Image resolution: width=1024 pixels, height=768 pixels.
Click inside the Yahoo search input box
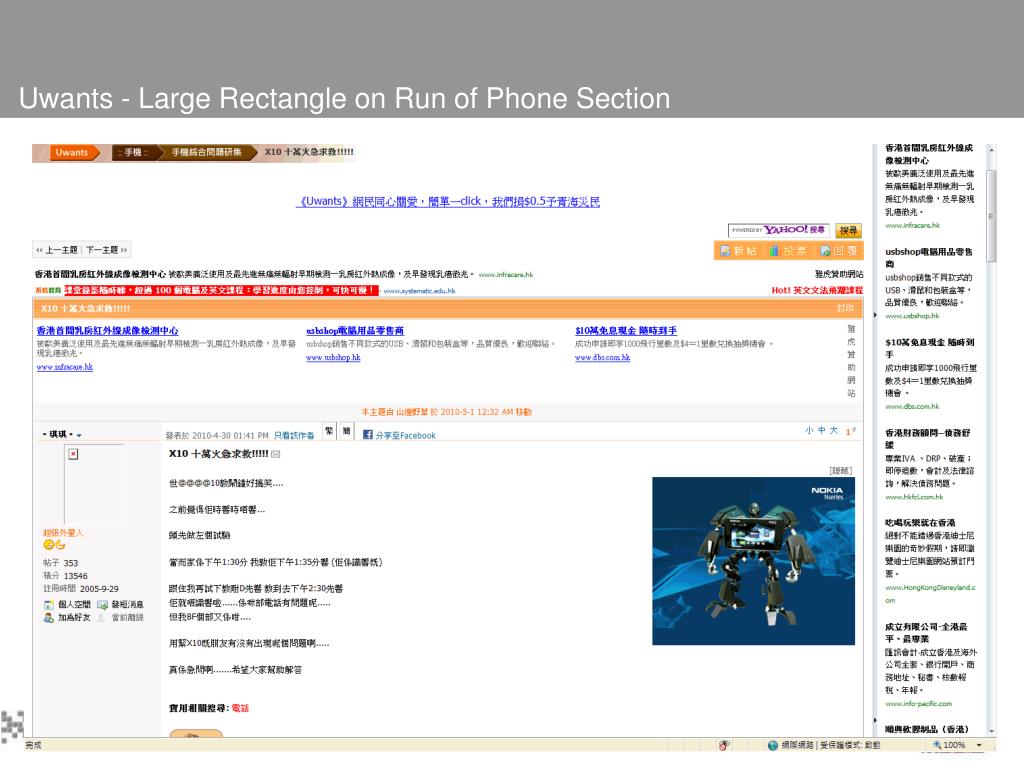(778, 231)
